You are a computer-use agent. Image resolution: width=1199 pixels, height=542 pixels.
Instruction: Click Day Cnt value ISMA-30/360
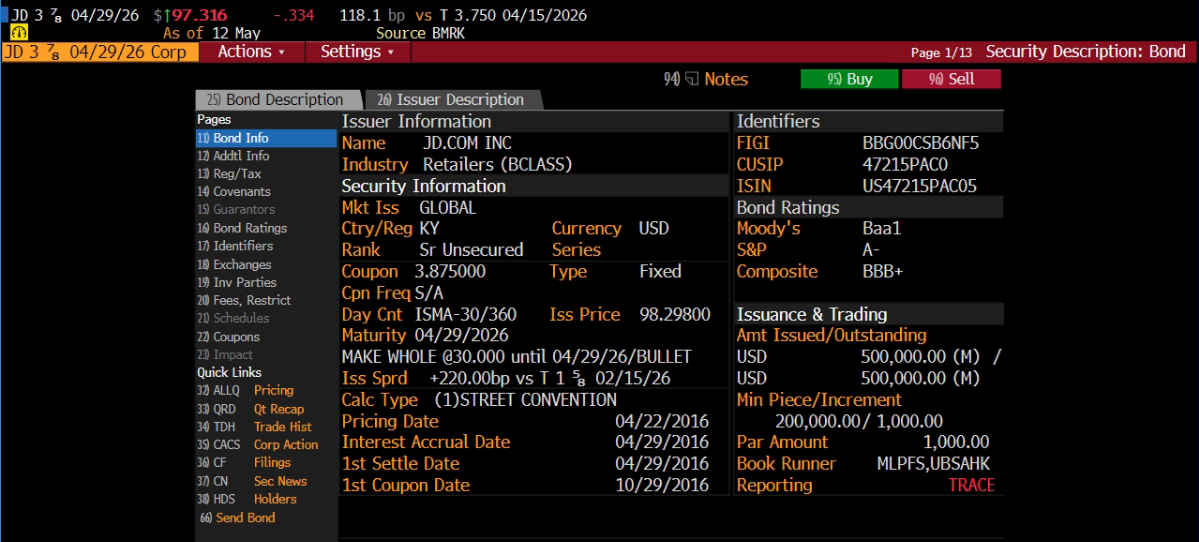pos(466,314)
